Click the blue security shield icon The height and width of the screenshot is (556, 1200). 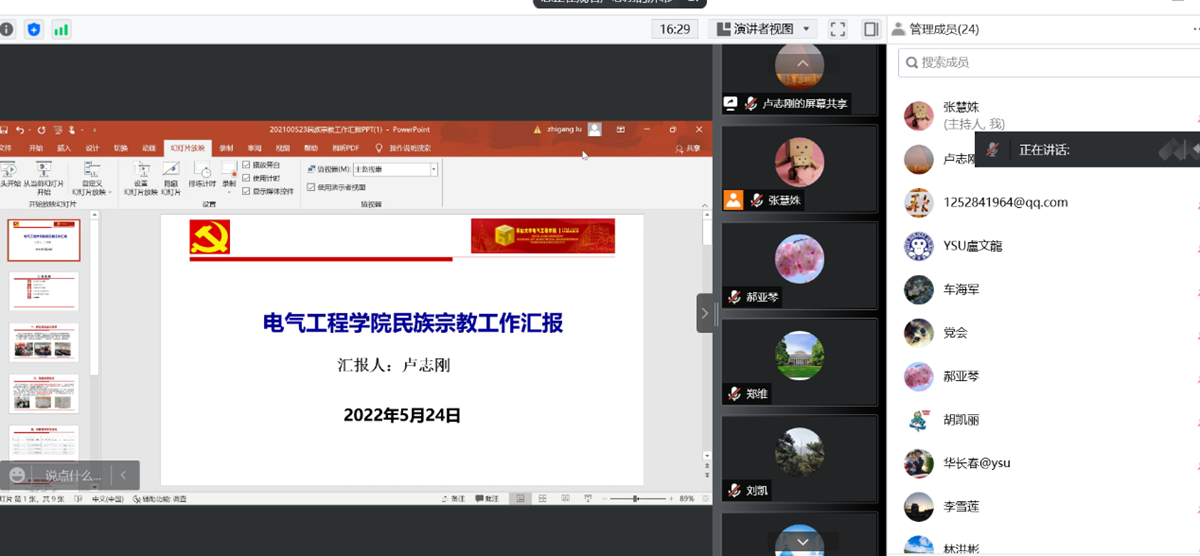click(35, 30)
